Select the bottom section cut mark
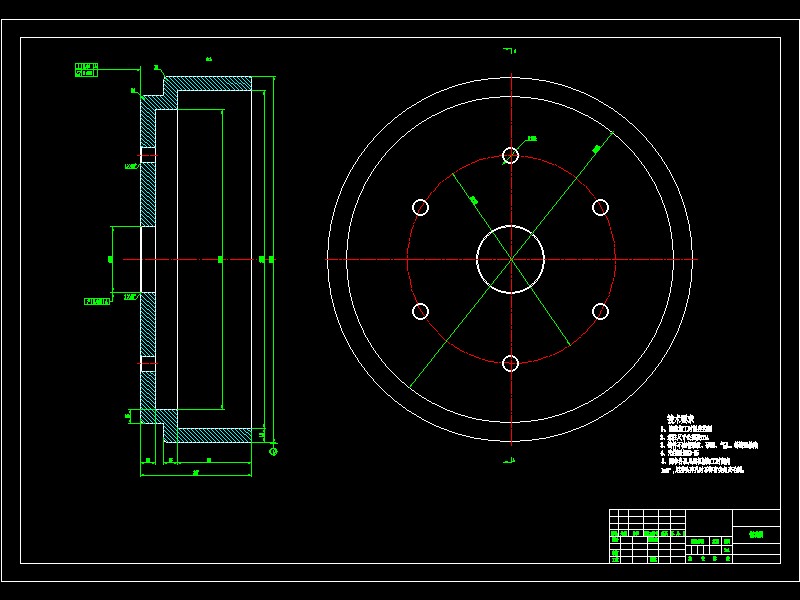The height and width of the screenshot is (600, 800). point(510,461)
